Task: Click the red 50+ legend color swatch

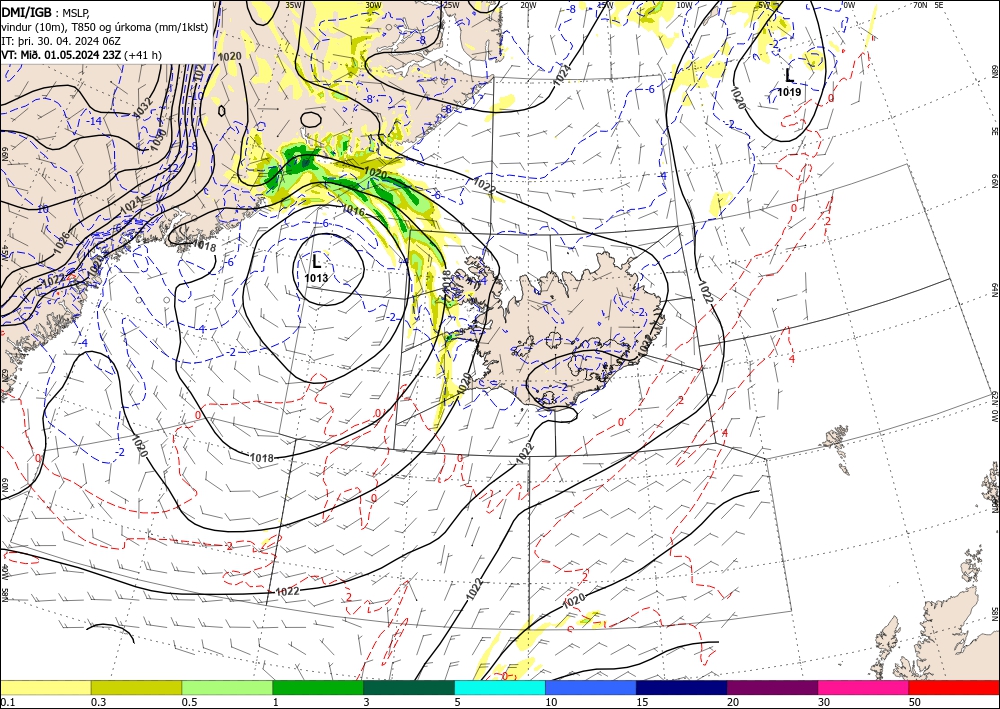Action: 954,687
